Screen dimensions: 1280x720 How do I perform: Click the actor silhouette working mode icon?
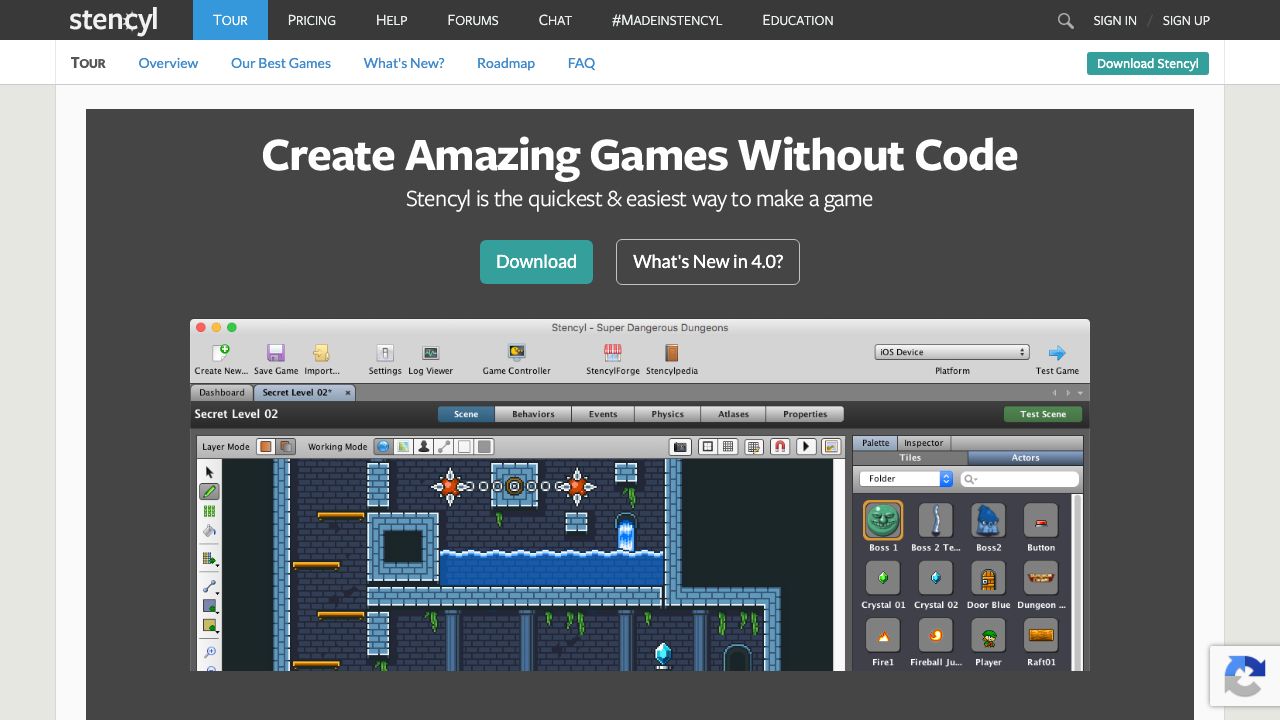coord(423,446)
